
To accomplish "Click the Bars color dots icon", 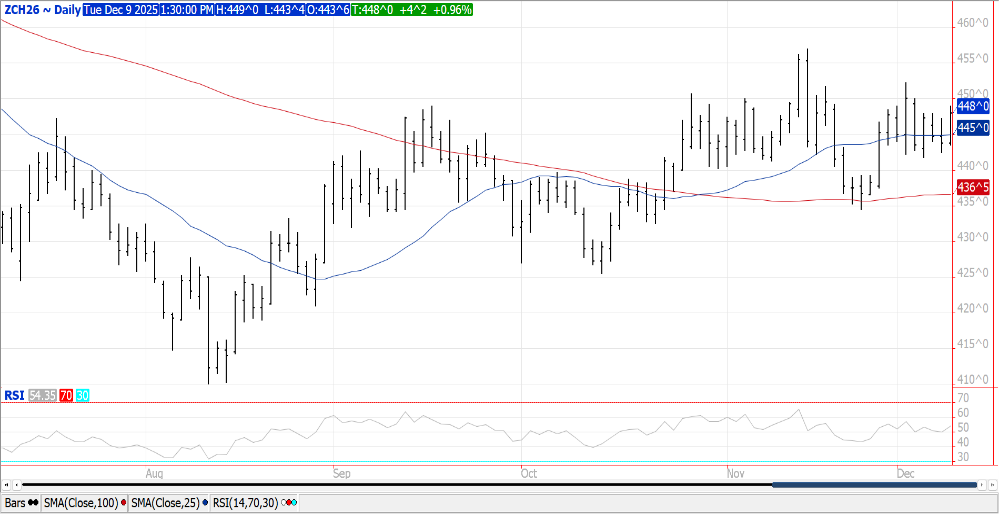I will coord(33,502).
